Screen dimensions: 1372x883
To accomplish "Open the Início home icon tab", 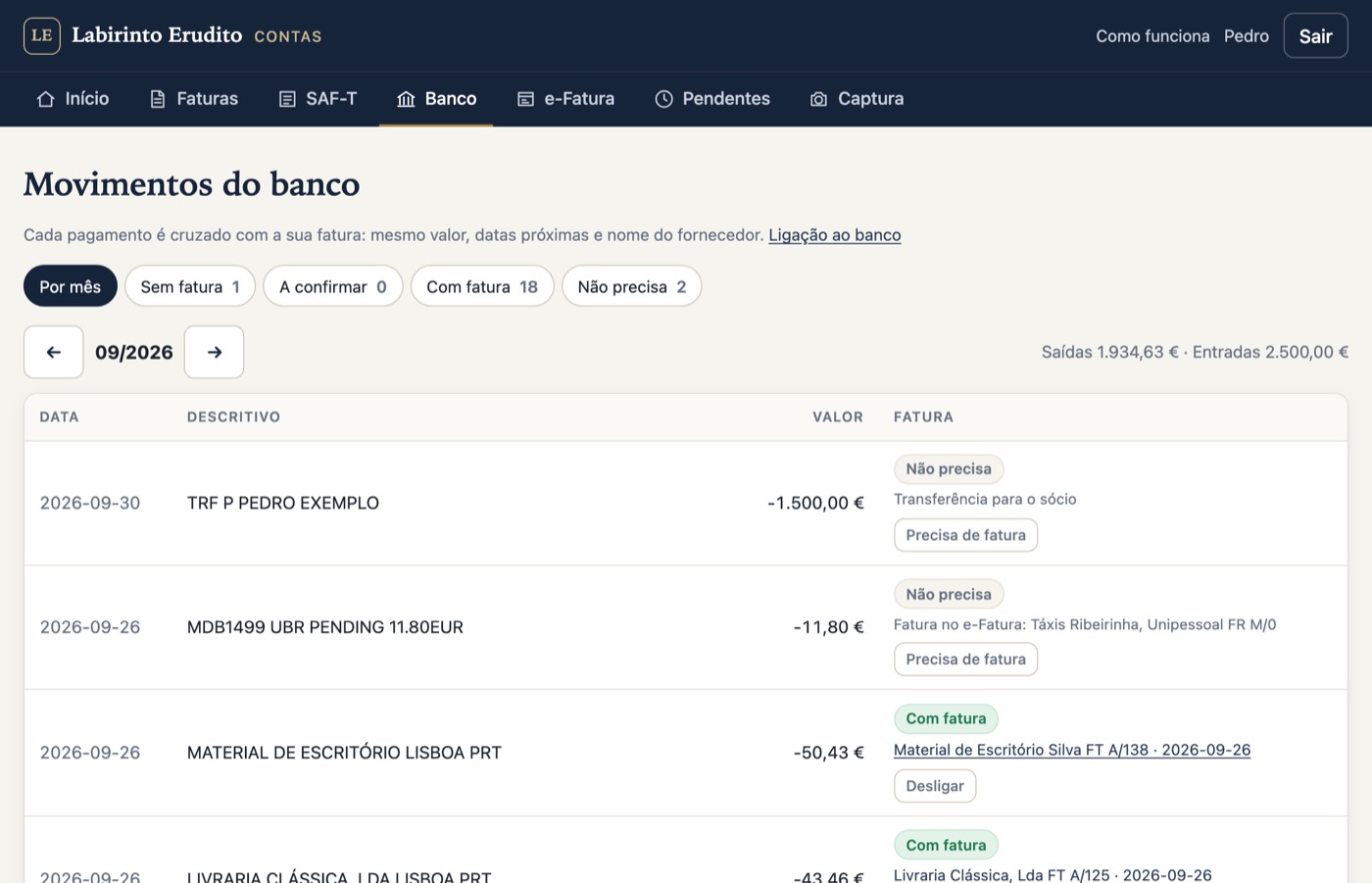I will (45, 99).
